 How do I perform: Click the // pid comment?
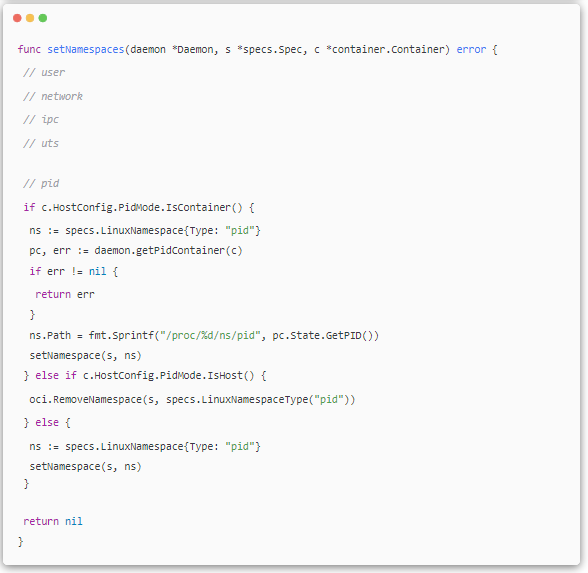41,183
